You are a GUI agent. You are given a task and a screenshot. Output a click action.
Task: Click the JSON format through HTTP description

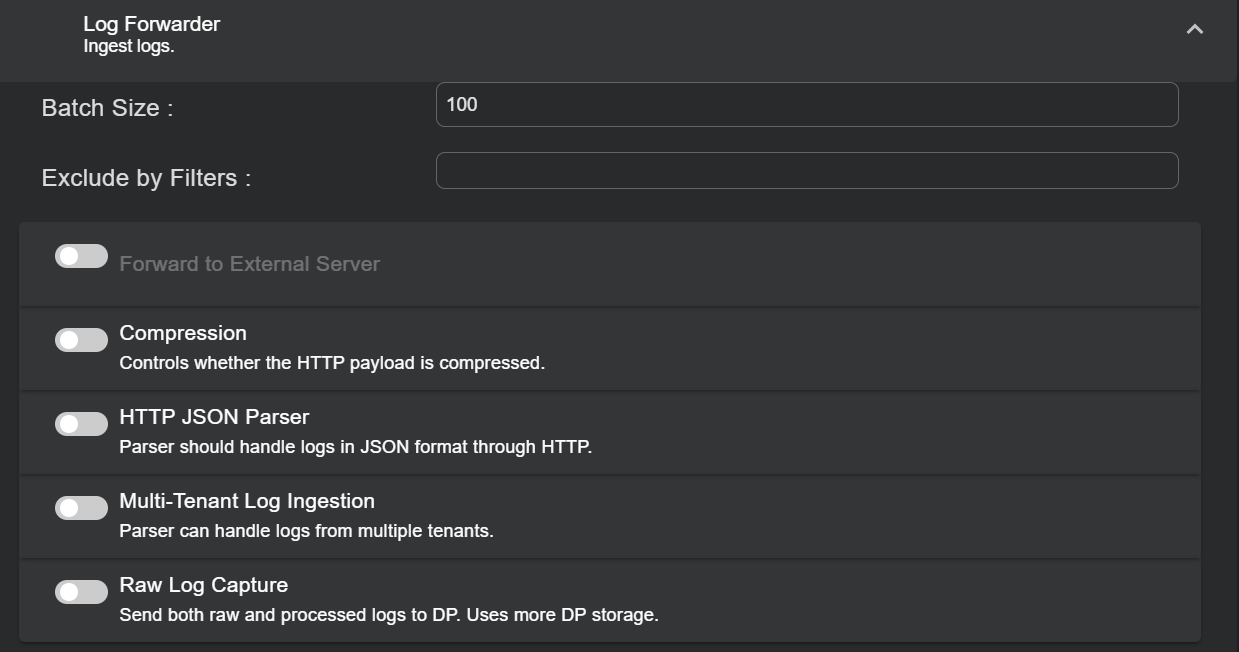[355, 447]
